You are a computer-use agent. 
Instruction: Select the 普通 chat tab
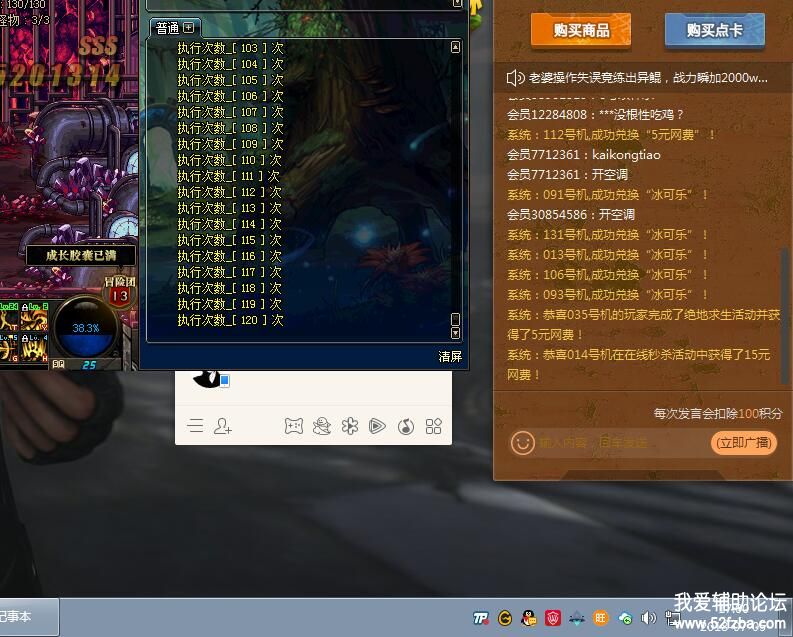(167, 28)
